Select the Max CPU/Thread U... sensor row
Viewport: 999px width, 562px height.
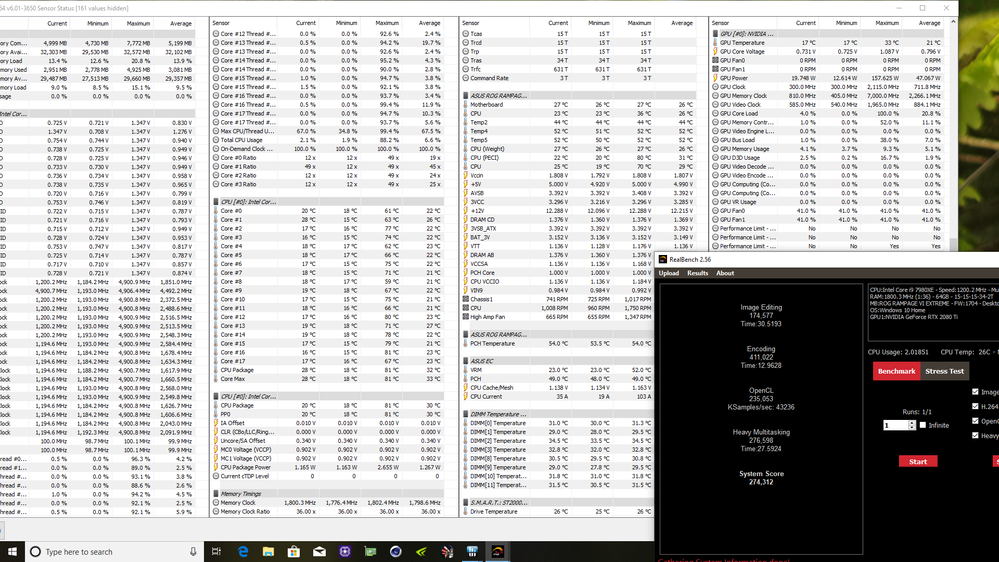[327, 131]
